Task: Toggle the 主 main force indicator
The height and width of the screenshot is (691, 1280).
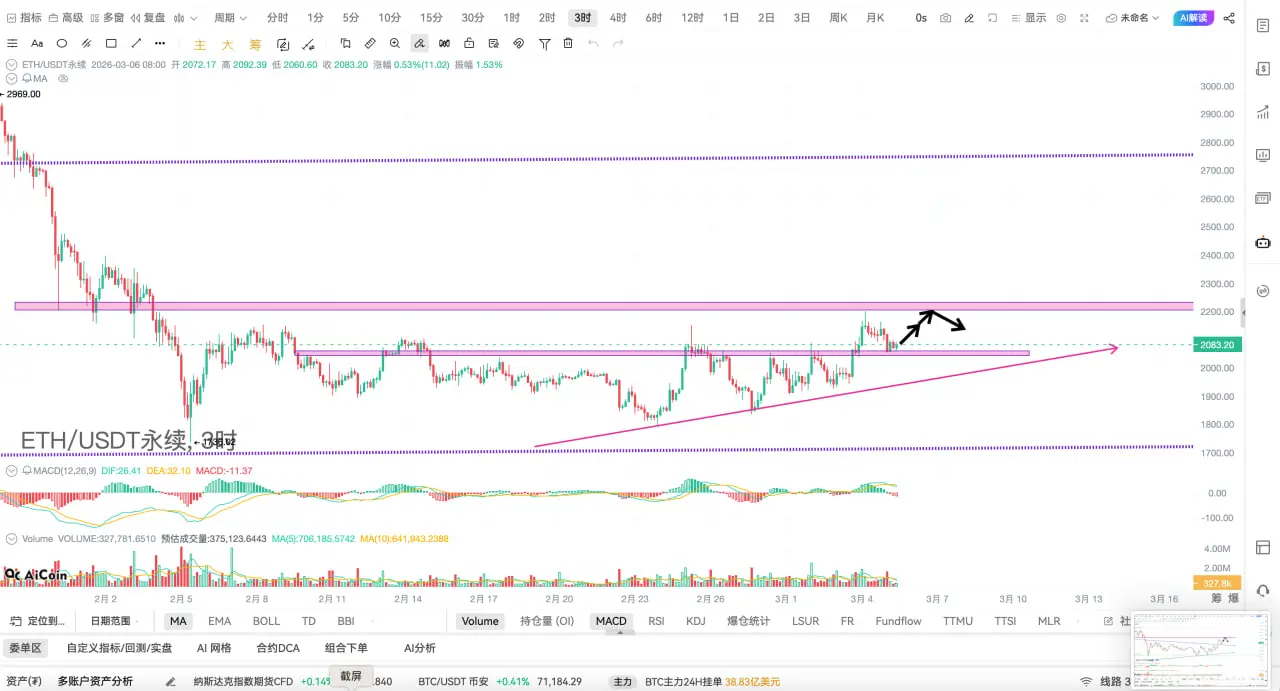Action: tap(200, 45)
